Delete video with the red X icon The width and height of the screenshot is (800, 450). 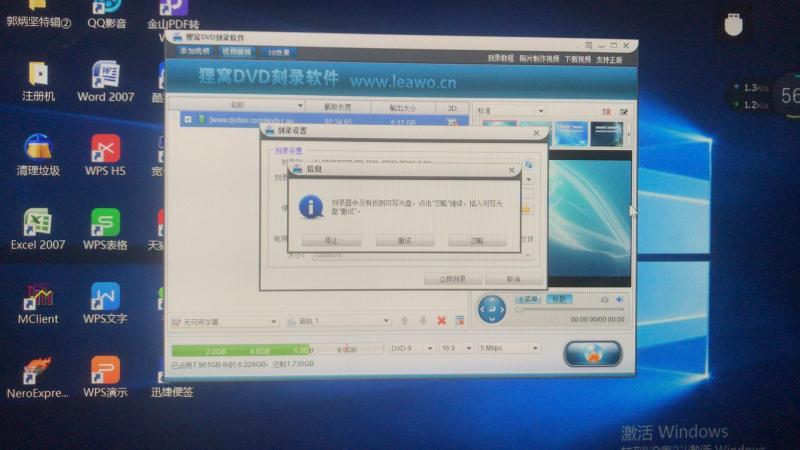[441, 320]
